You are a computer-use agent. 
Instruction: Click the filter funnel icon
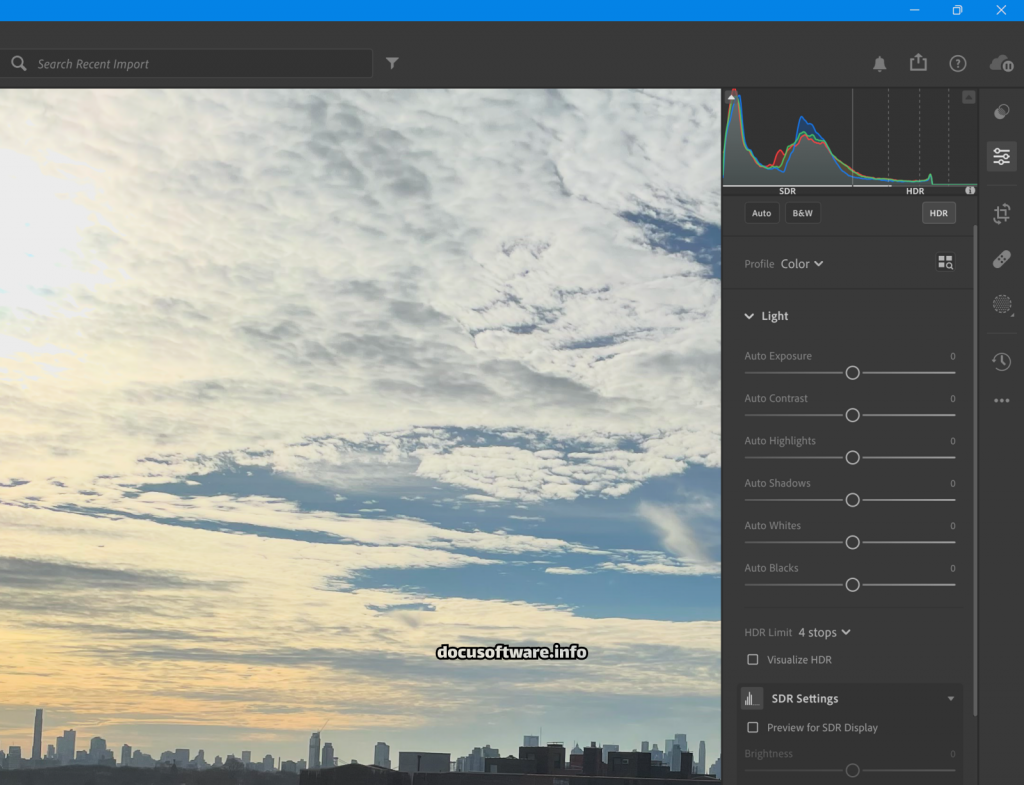click(392, 63)
